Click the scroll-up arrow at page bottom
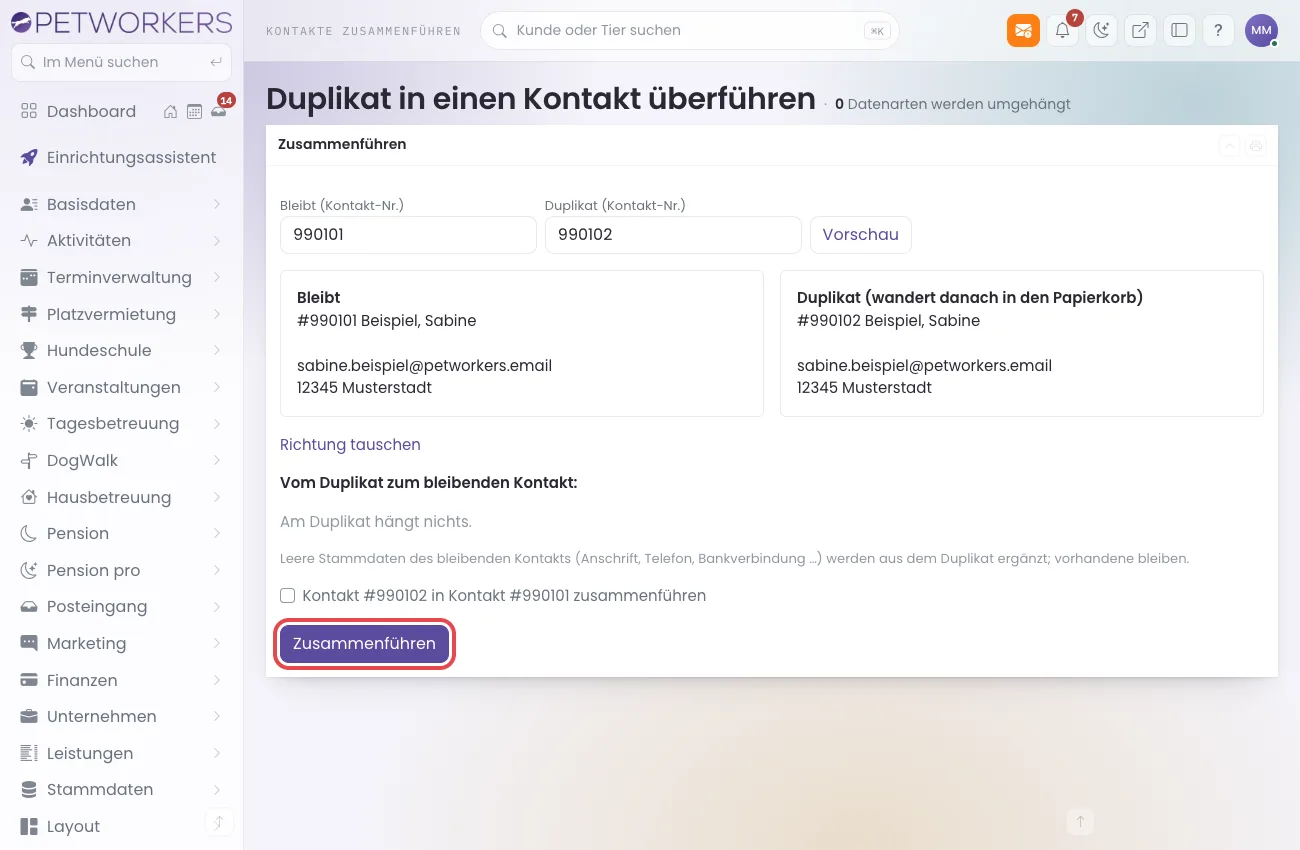 pos(1080,822)
